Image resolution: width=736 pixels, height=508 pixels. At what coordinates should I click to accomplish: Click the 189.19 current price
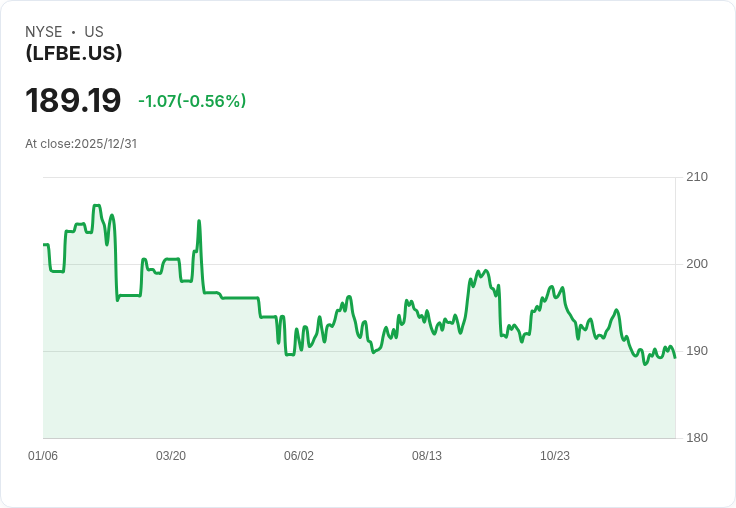[x=73, y=101]
